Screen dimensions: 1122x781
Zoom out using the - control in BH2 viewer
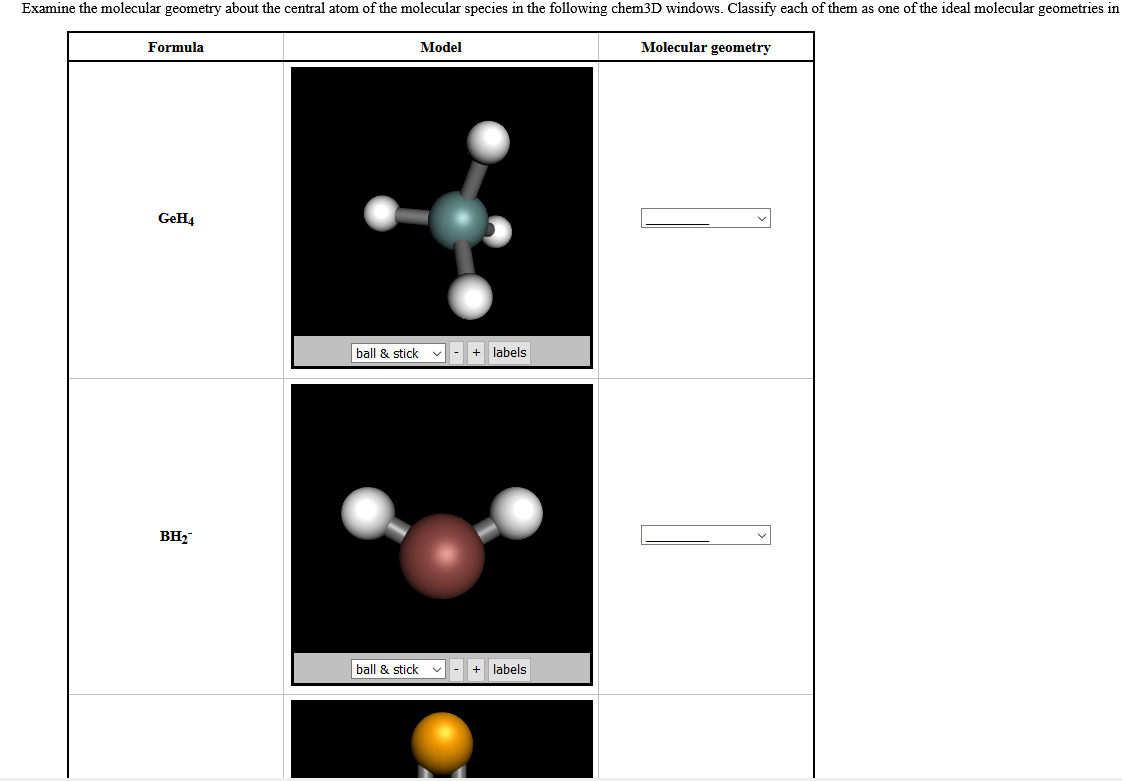(456, 669)
